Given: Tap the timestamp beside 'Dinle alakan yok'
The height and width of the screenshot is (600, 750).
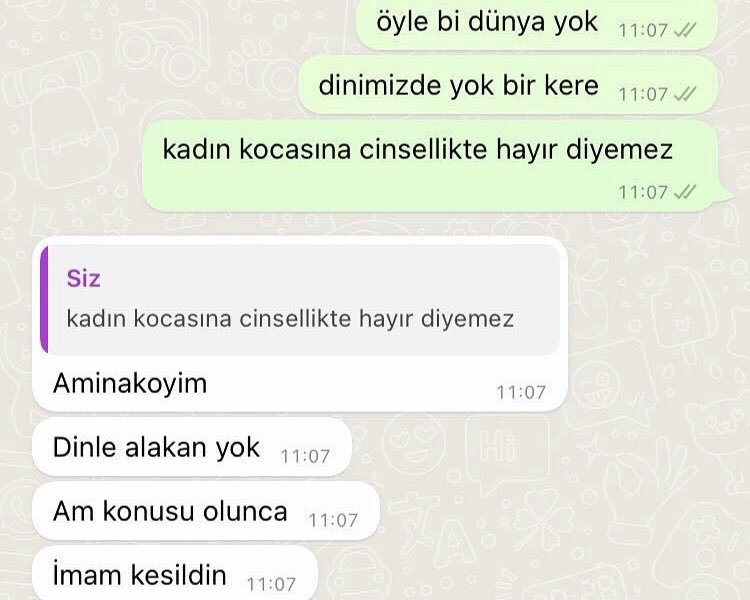Looking at the screenshot, I should tap(305, 456).
